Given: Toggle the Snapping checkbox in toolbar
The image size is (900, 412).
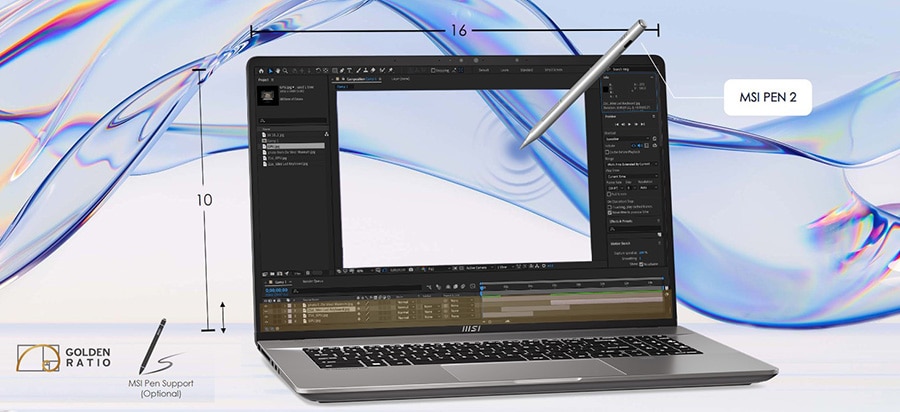Looking at the screenshot, I should point(433,71).
